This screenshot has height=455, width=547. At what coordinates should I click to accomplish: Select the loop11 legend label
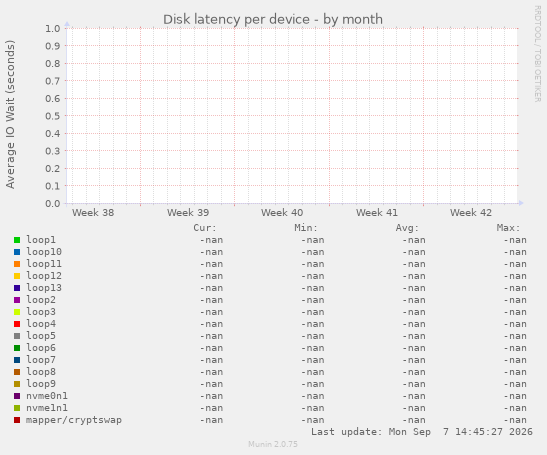pyautogui.click(x=44, y=264)
